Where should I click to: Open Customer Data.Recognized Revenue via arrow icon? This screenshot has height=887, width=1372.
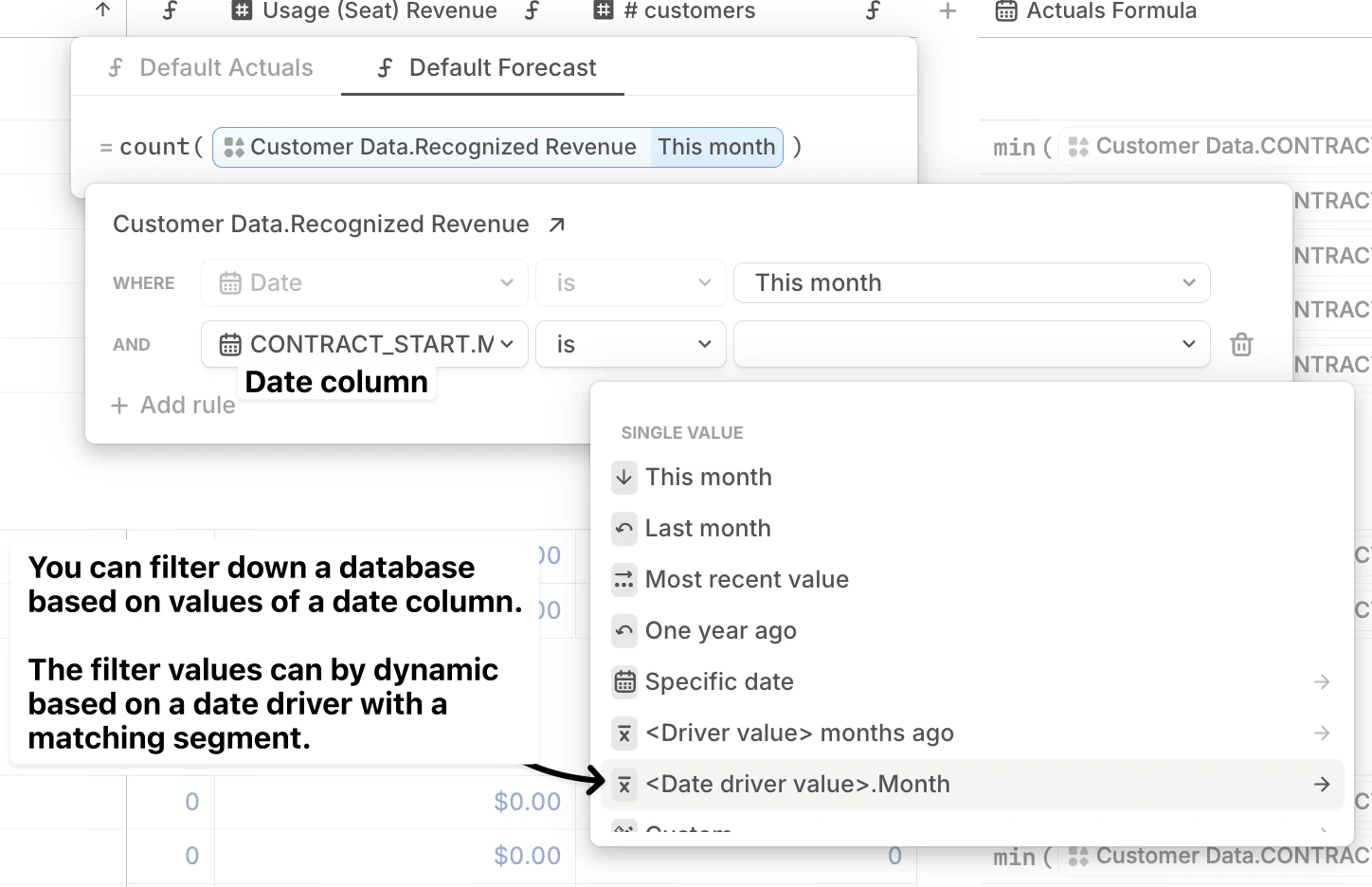557,225
